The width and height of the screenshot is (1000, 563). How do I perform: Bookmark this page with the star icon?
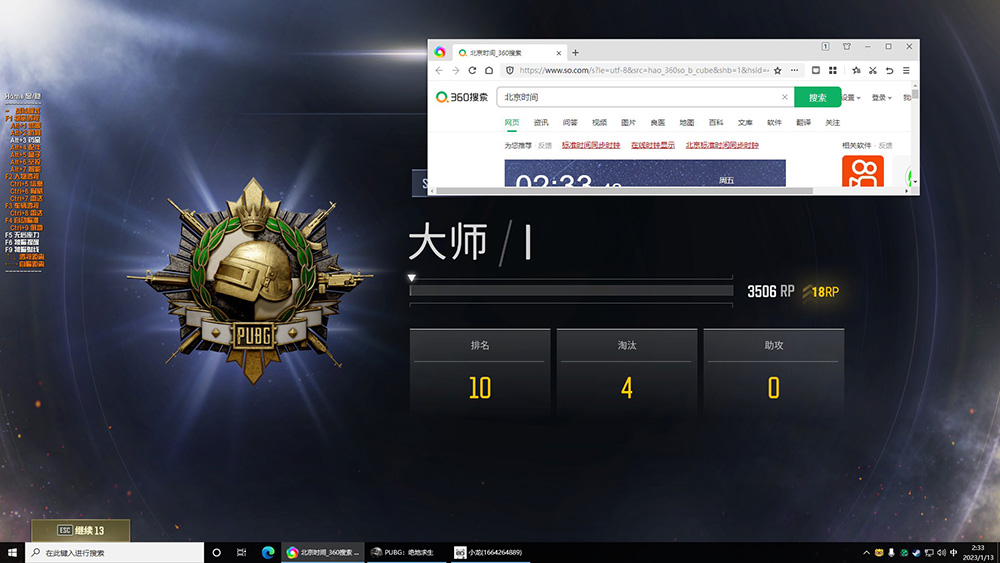coord(778,71)
